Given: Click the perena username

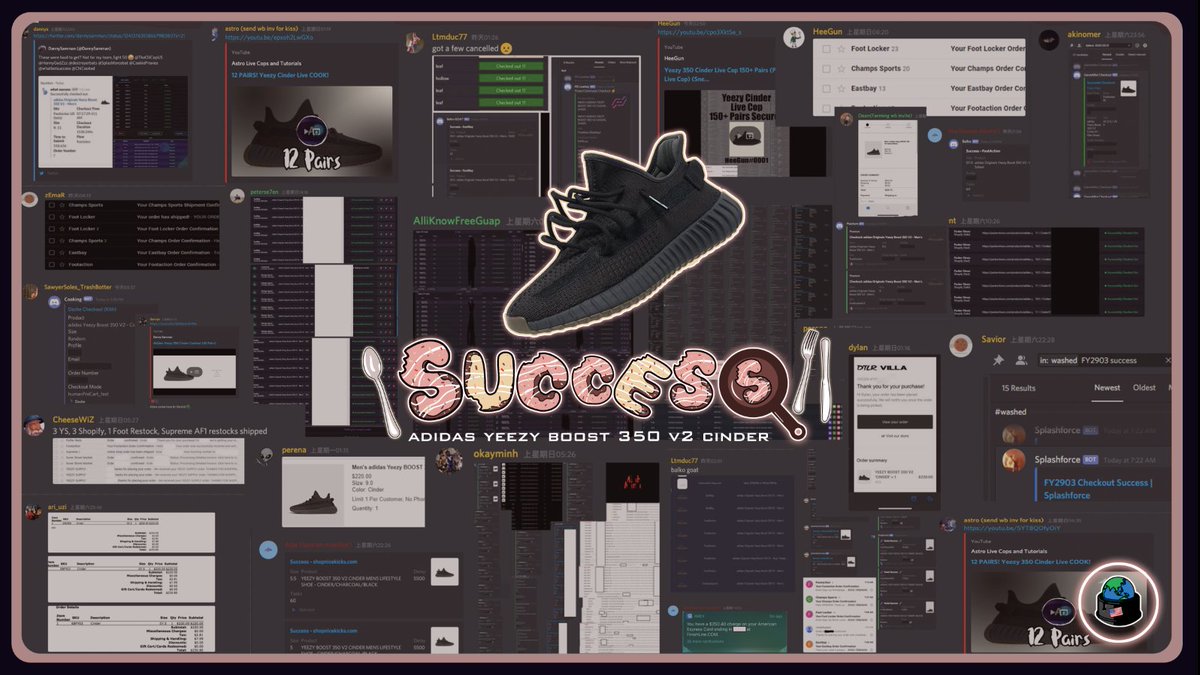Looking at the screenshot, I should (x=296, y=451).
